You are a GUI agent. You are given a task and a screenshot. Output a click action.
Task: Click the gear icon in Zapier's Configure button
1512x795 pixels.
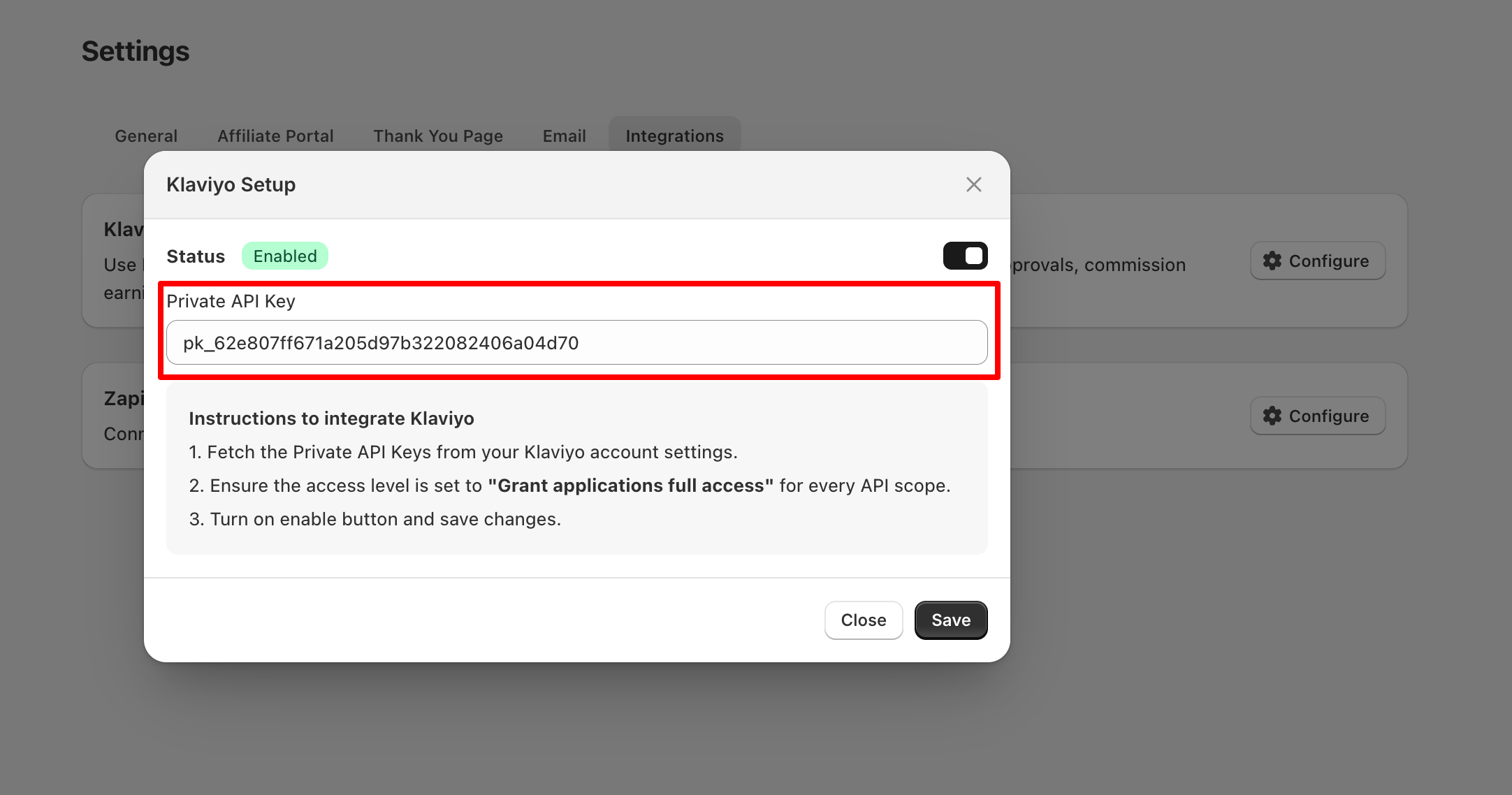click(1272, 416)
